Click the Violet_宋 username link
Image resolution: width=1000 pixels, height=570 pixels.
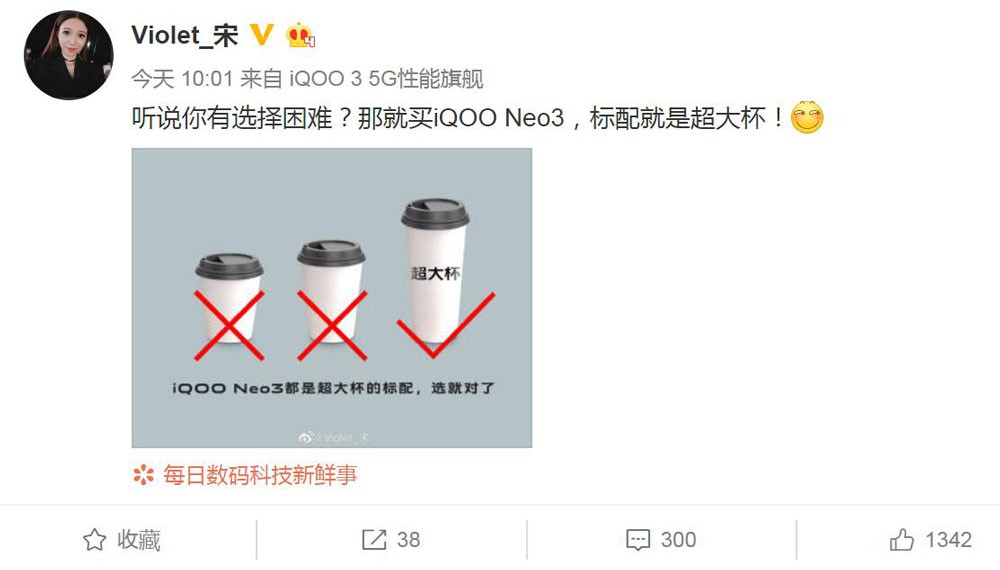coord(185,35)
